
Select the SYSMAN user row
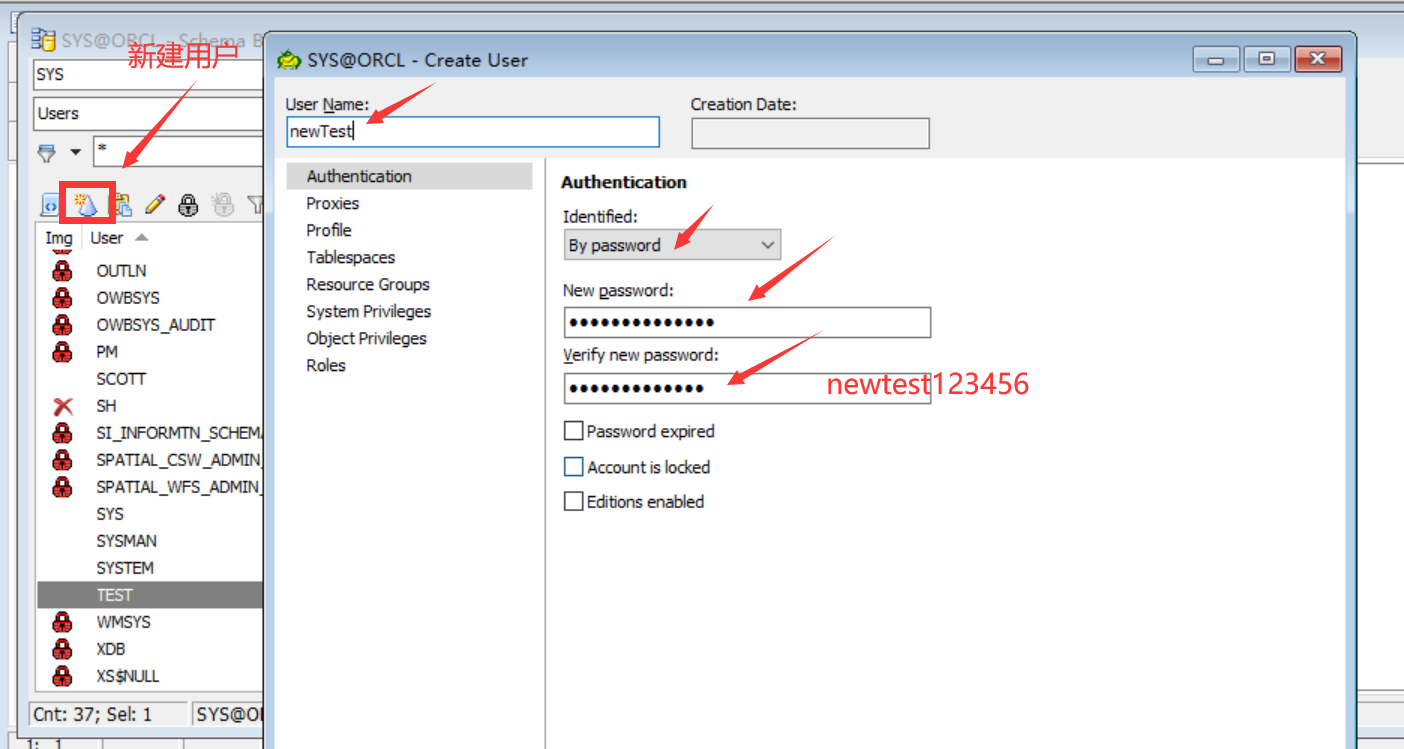[x=150, y=541]
